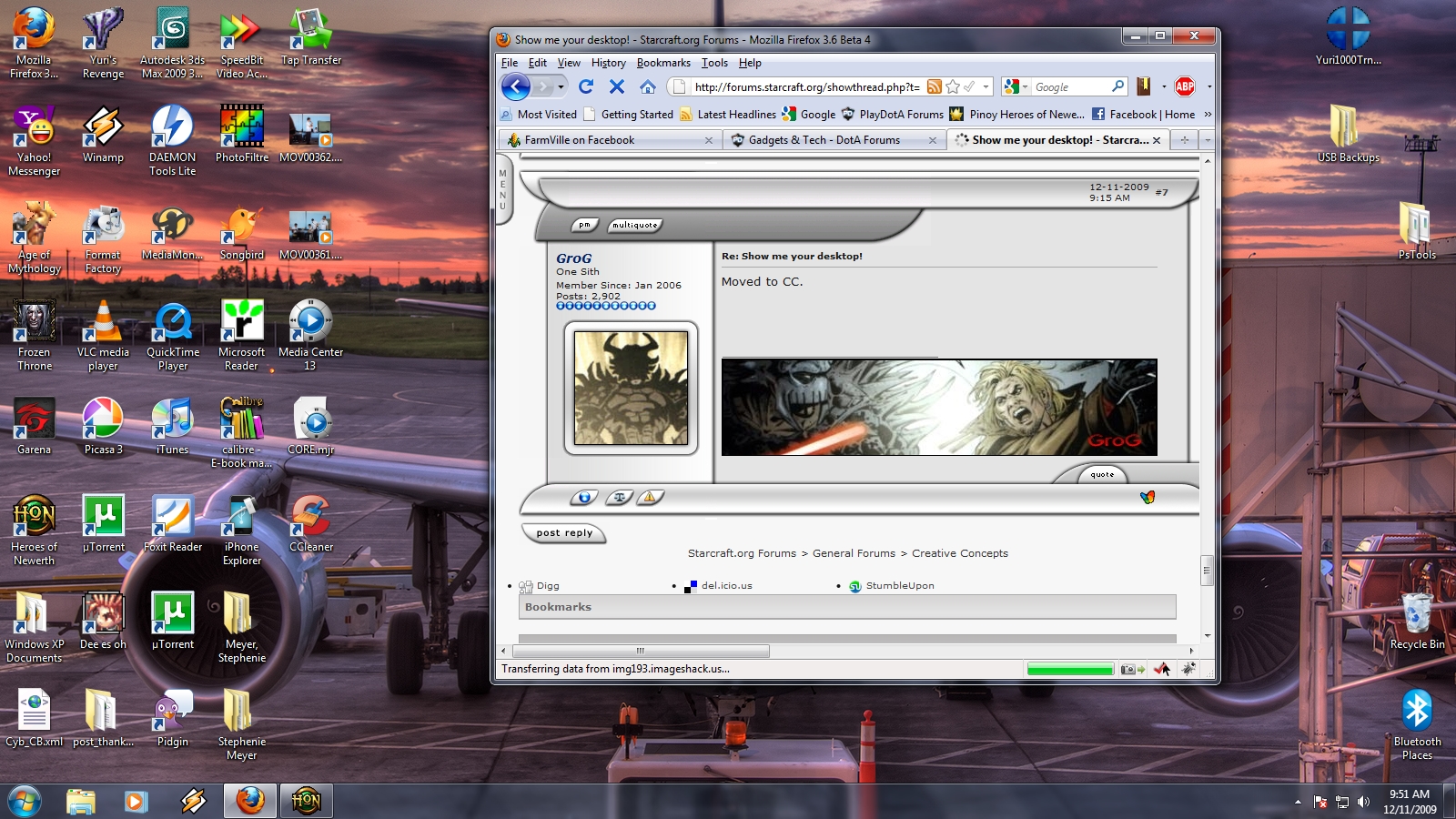1456x819 pixels.
Task: Select Winamp desktop shortcut
Action: click(x=103, y=134)
